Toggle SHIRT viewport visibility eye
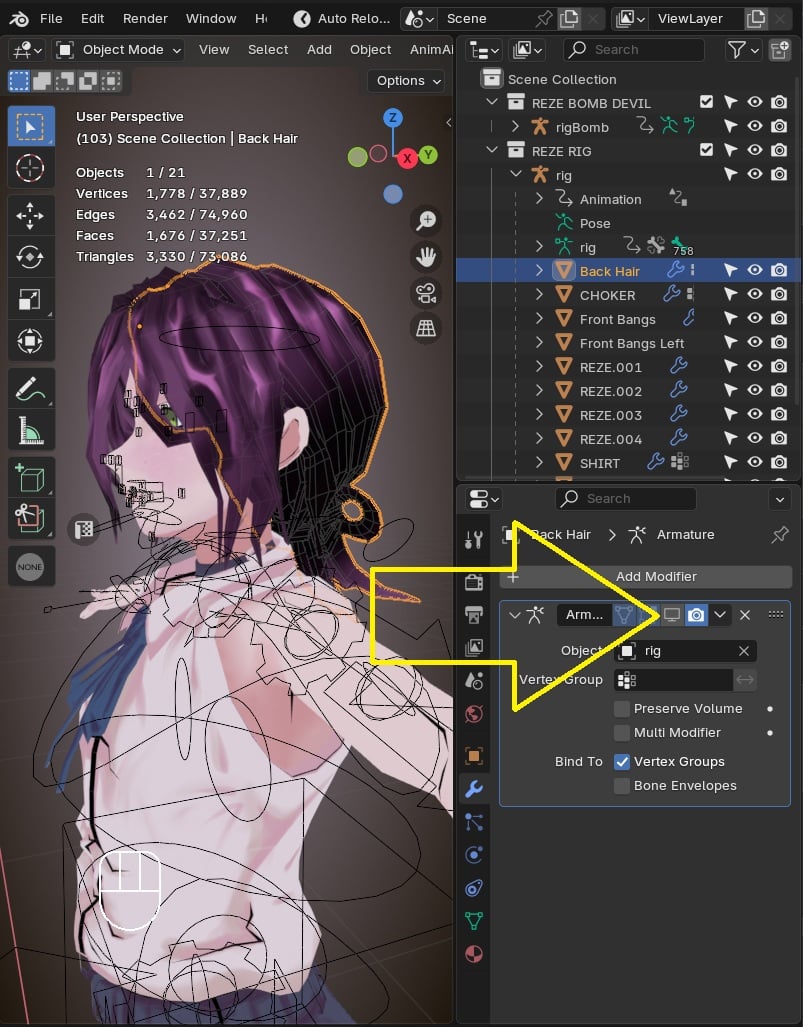Viewport: 803px width, 1027px height. pyautogui.click(x=755, y=462)
